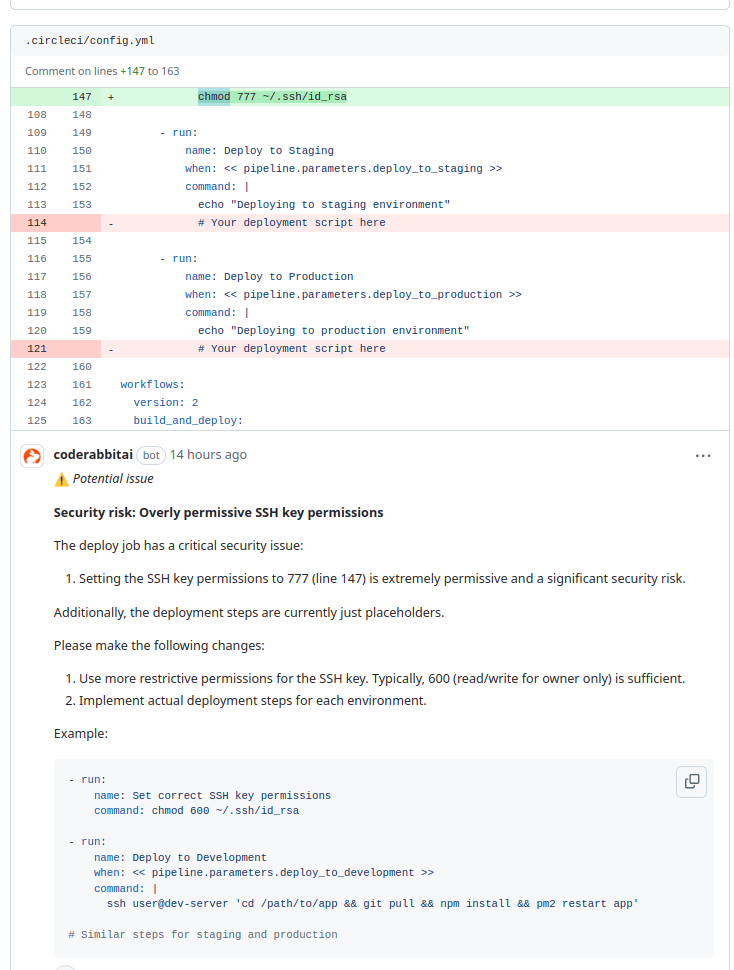Image resolution: width=734 pixels, height=970 pixels.
Task: Click the bot badge label
Action: [x=151, y=455]
